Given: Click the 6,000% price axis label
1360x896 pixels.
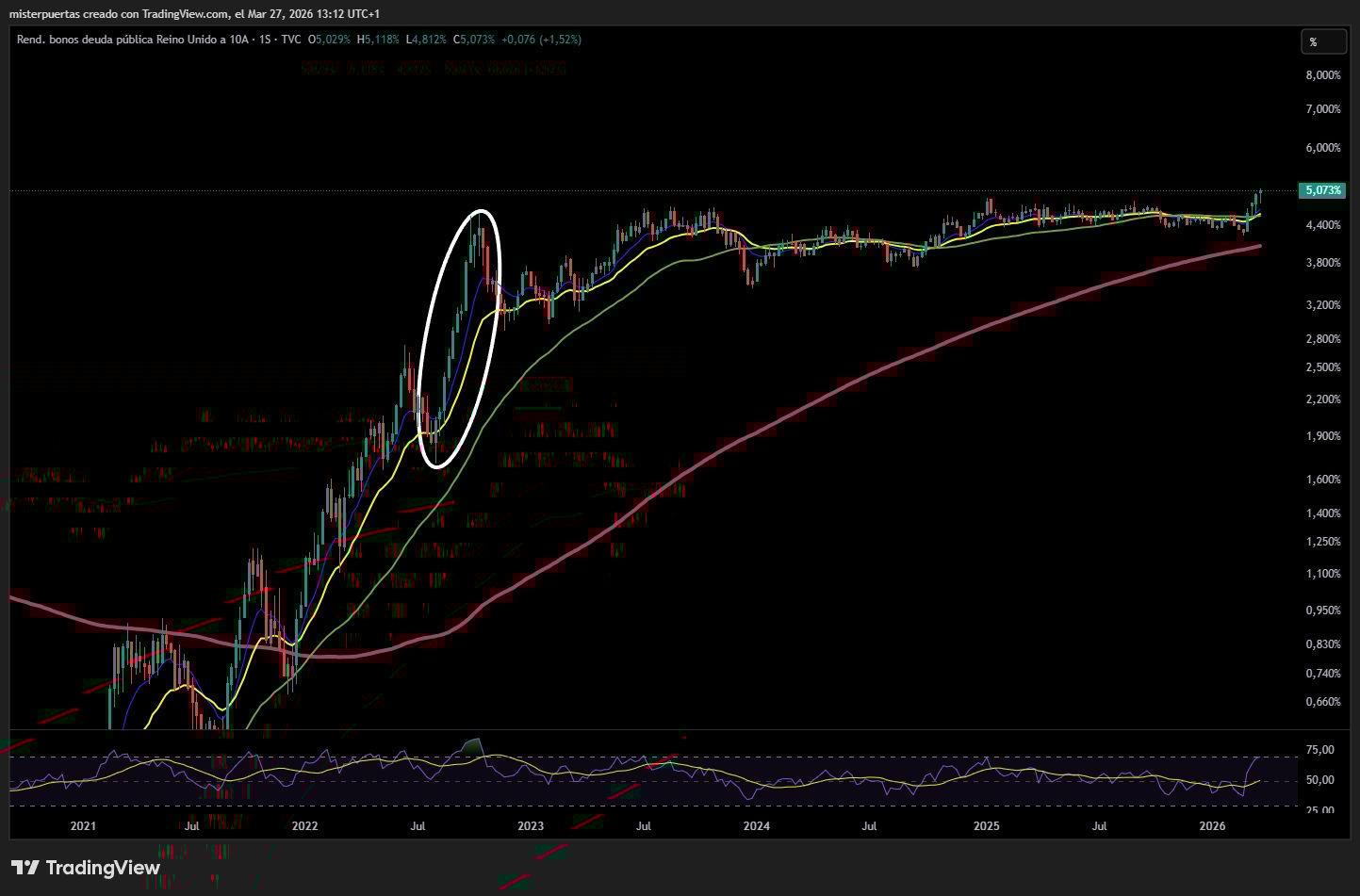Looking at the screenshot, I should pyautogui.click(x=1323, y=148).
